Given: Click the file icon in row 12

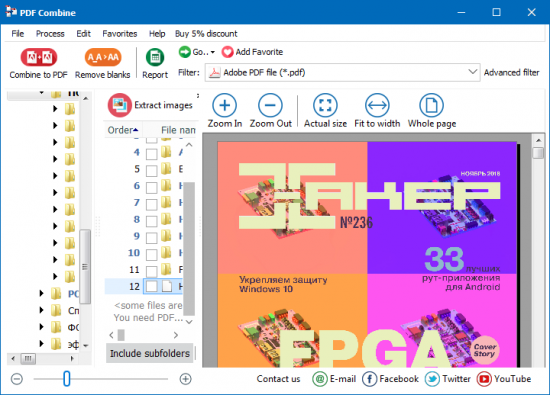Looking at the screenshot, I should pyautogui.click(x=167, y=286).
